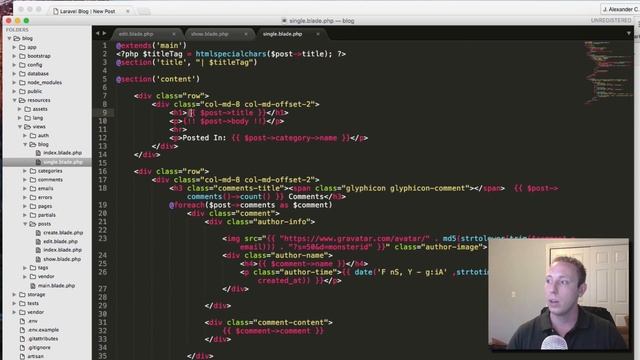Click the partials folder icon
This screenshot has height=360, width=640.
(x=33, y=215)
